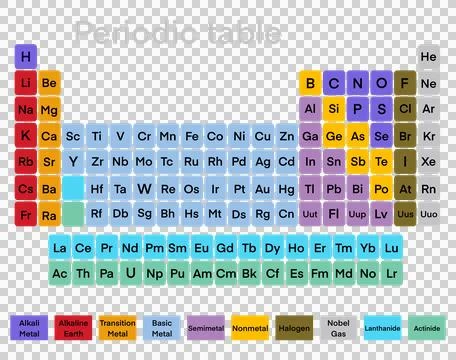Image resolution: width=456 pixels, height=360 pixels.
Task: Click the Zinc (Zn) tile
Action: (286, 135)
